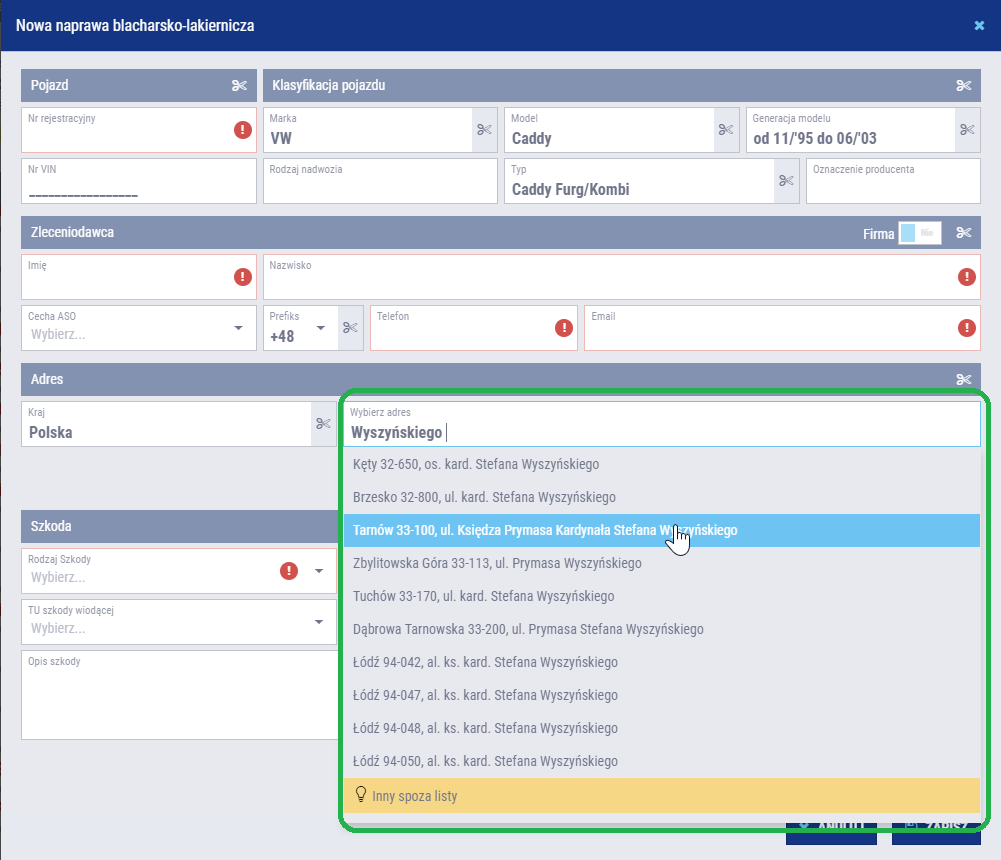Expand the phone Prefiks +48 dropdown
Screen dimensions: 1001x860
pyautogui.click(x=320, y=328)
